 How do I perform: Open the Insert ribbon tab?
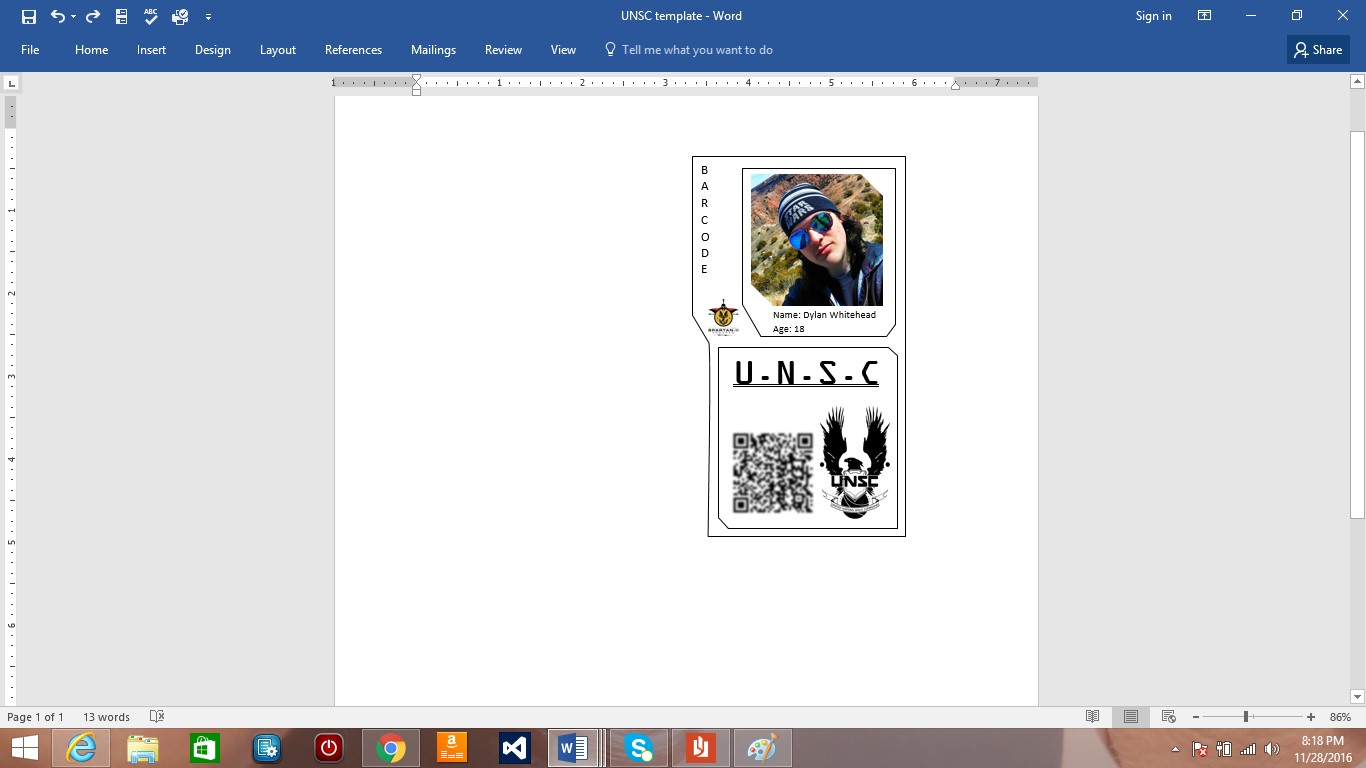click(151, 50)
